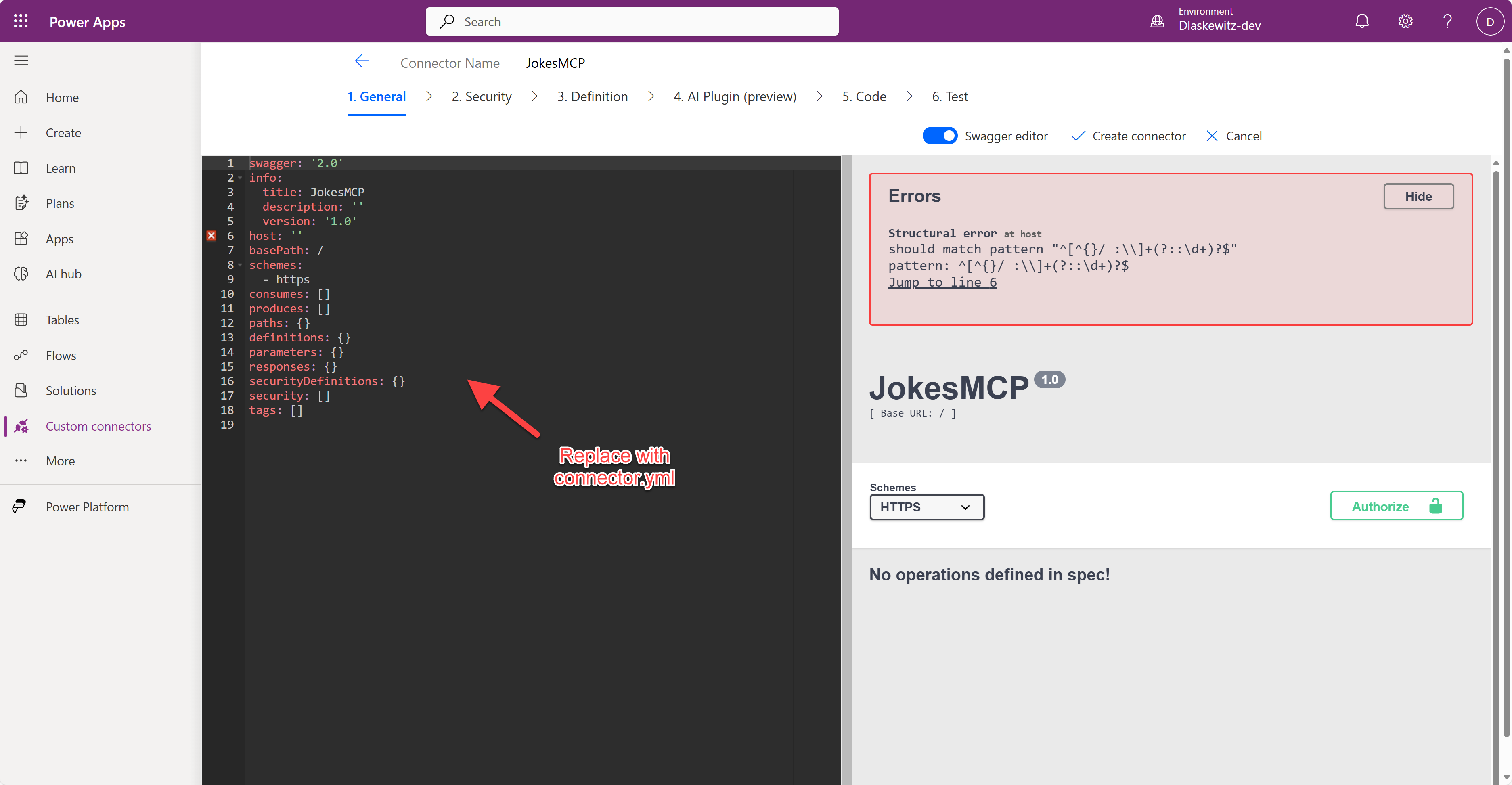Open AI hub from sidebar
Screen dimensions: 1512x785
(63, 274)
